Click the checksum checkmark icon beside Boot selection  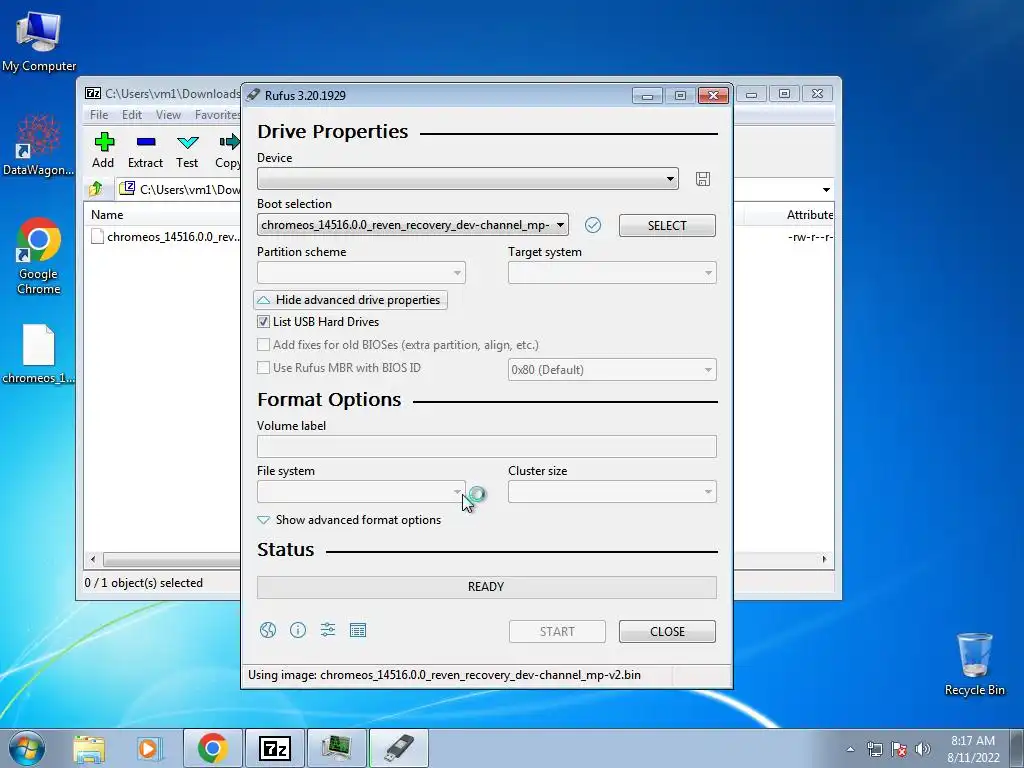(x=593, y=225)
